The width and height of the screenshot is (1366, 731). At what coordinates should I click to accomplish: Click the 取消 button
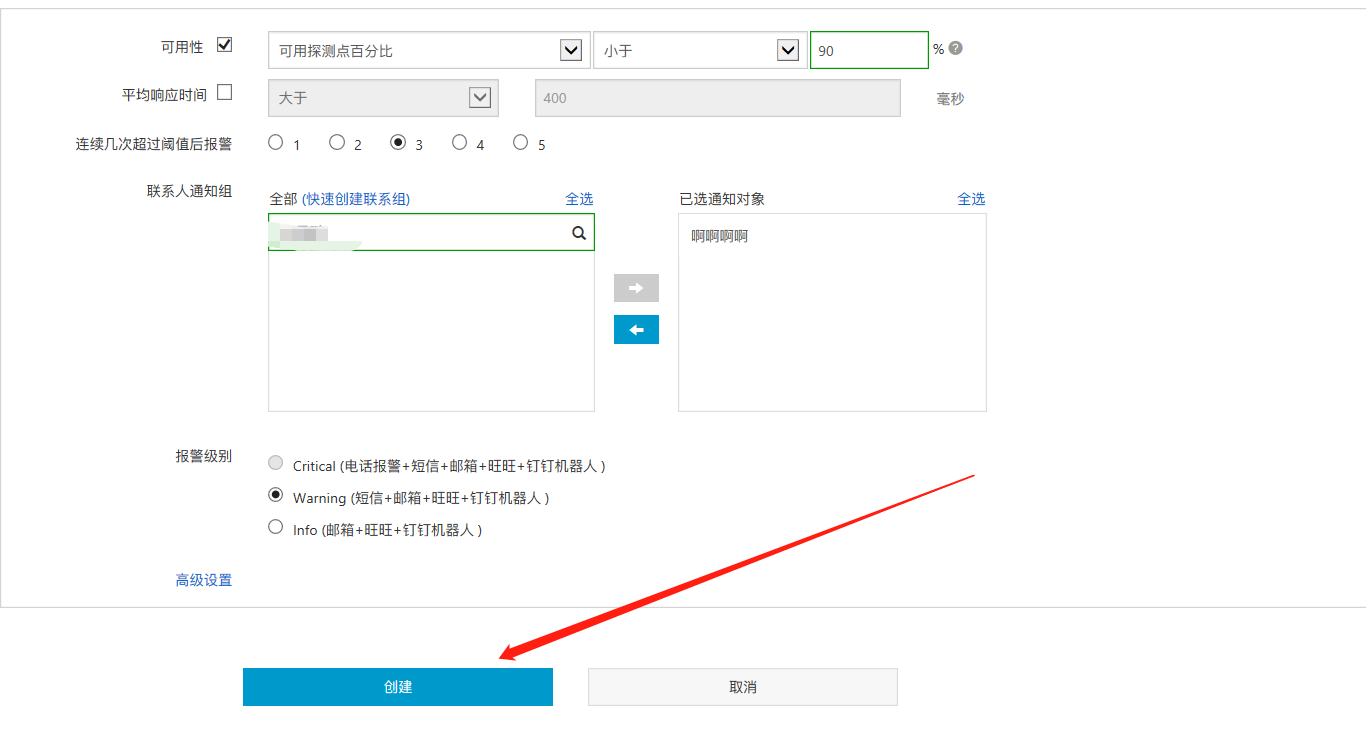pos(742,687)
